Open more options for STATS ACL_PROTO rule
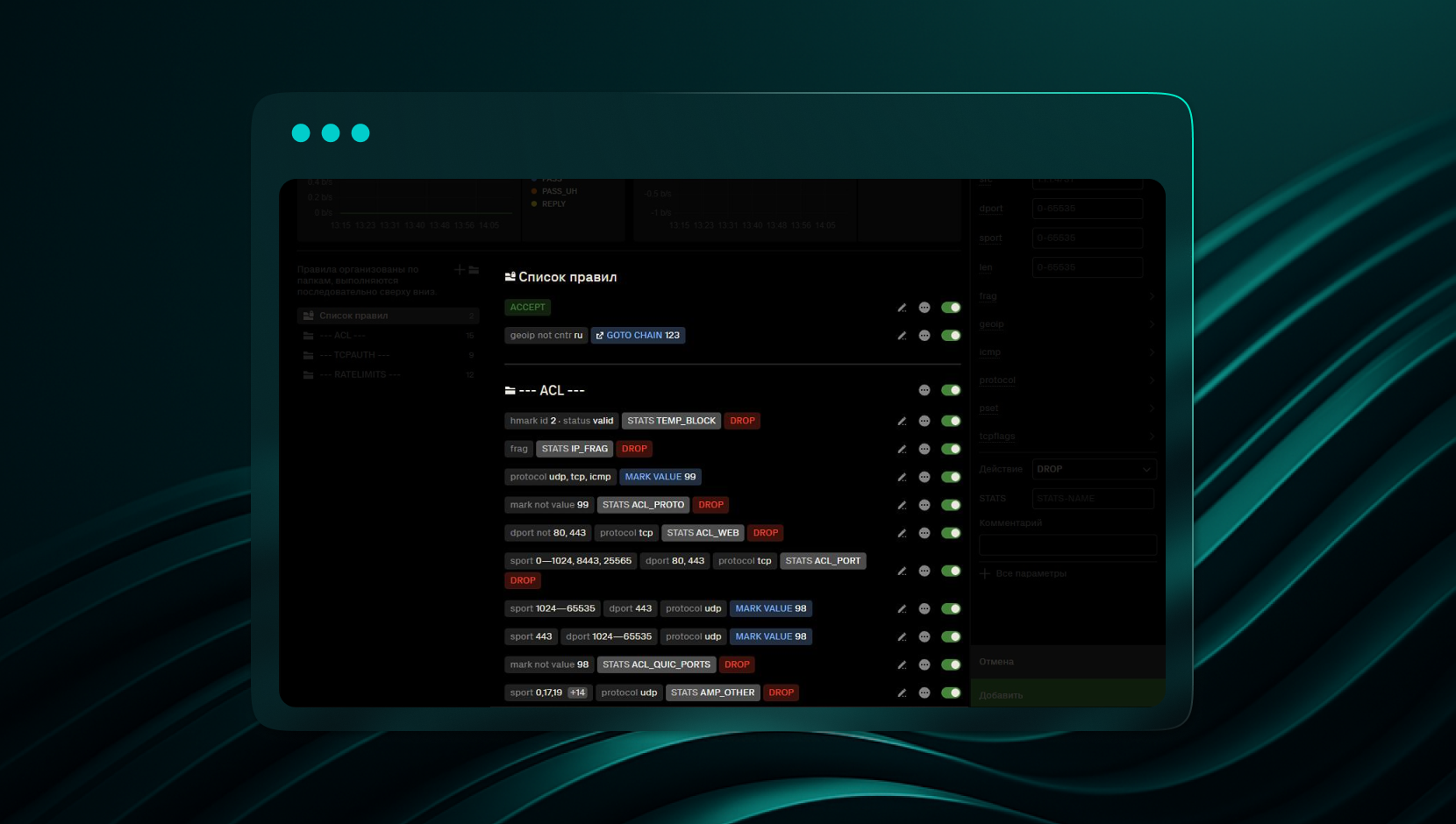Viewport: 1456px width, 824px height. (924, 505)
